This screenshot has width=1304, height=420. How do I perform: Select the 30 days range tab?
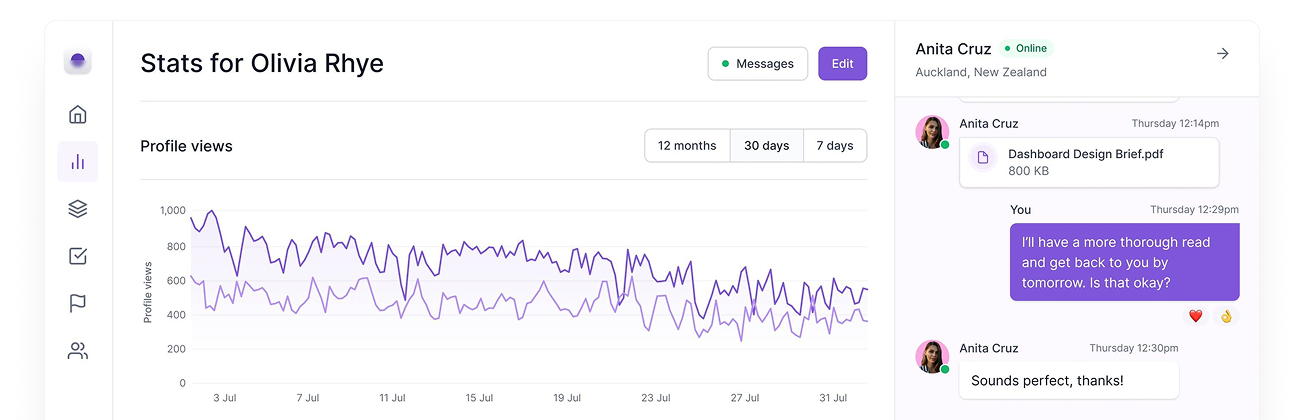766,146
